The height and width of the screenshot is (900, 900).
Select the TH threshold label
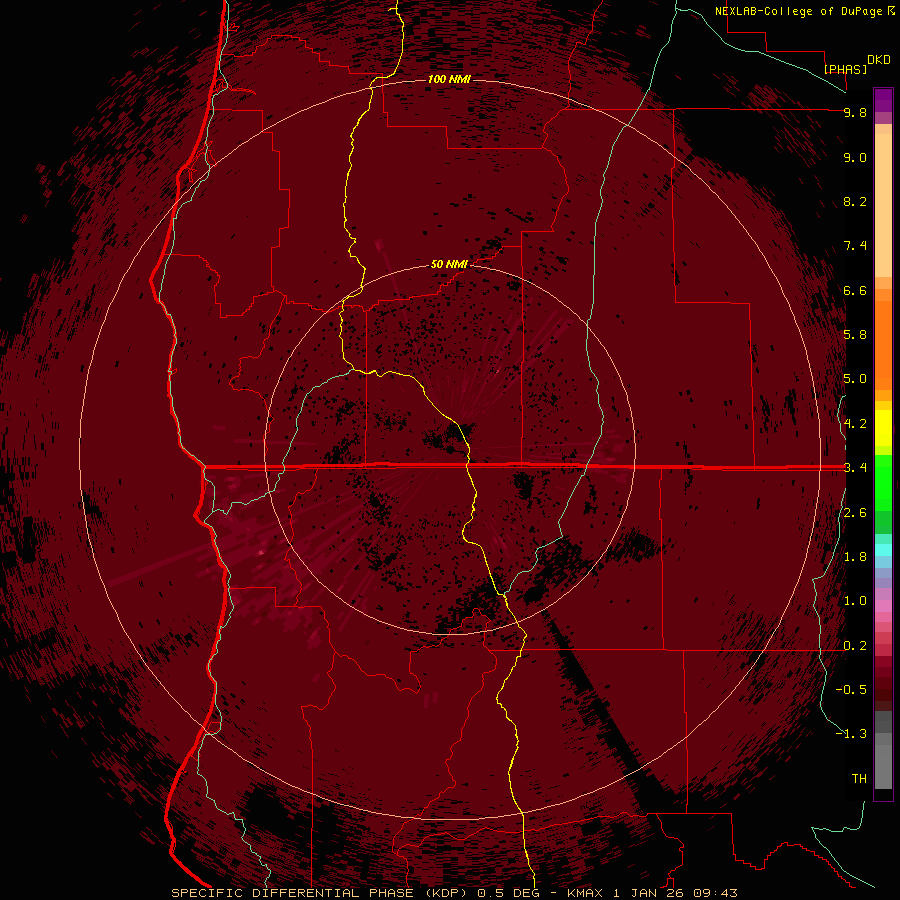pyautogui.click(x=859, y=779)
